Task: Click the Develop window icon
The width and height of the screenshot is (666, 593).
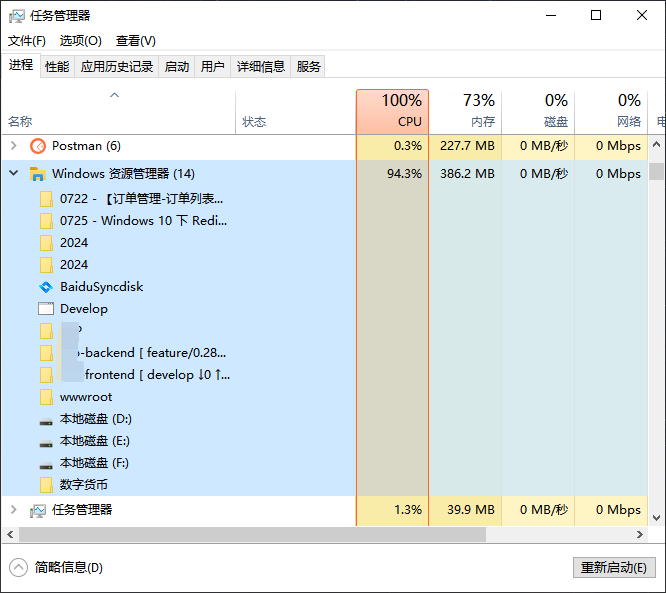Action: coord(45,309)
